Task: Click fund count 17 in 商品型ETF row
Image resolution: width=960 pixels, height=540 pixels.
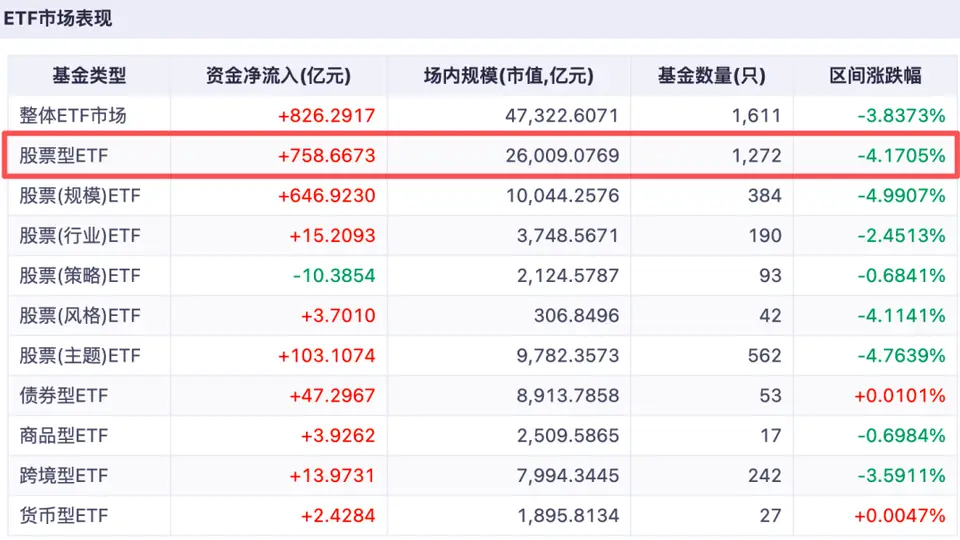Action: point(771,435)
